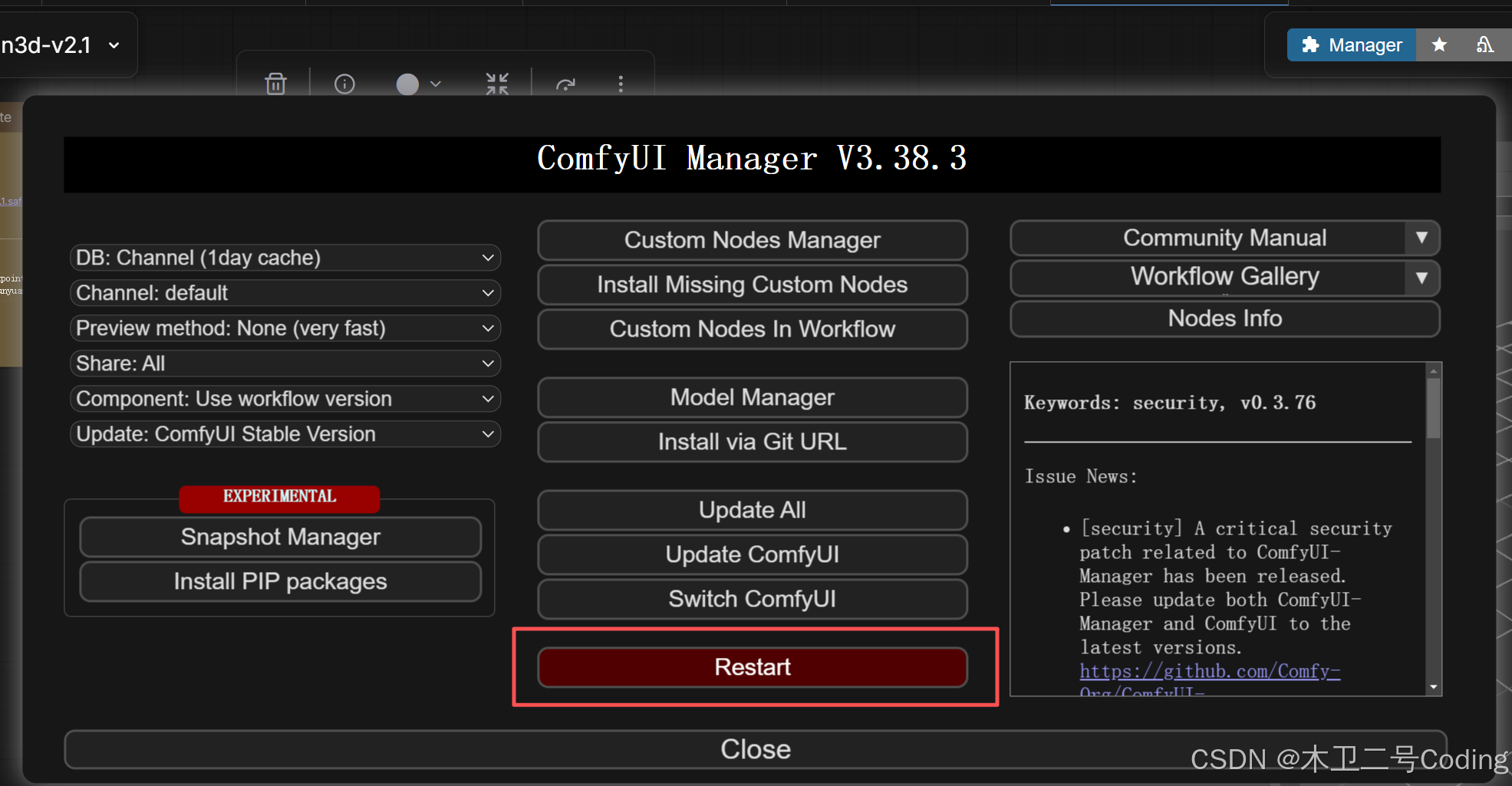Click the red Restart button
The image size is (1512, 786).
(752, 667)
